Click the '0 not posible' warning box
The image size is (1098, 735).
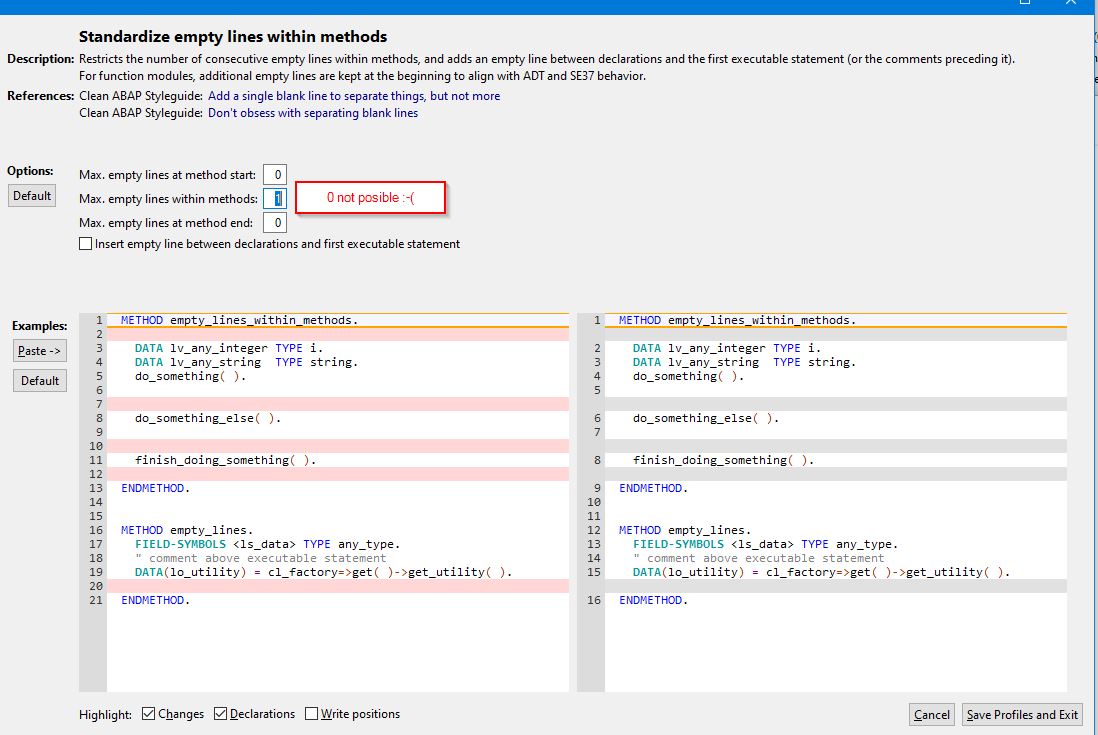pyautogui.click(x=370, y=197)
